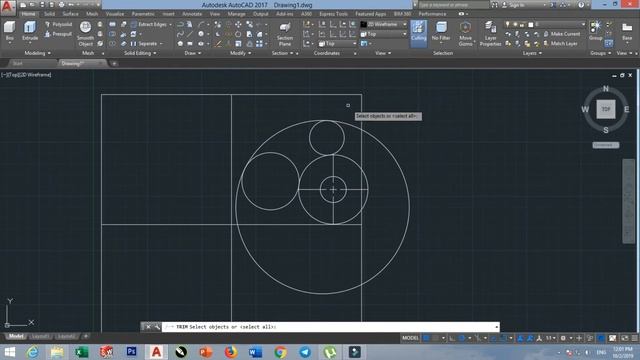Choose the Polysolid tool
The image size is (640, 360).
point(58,24)
